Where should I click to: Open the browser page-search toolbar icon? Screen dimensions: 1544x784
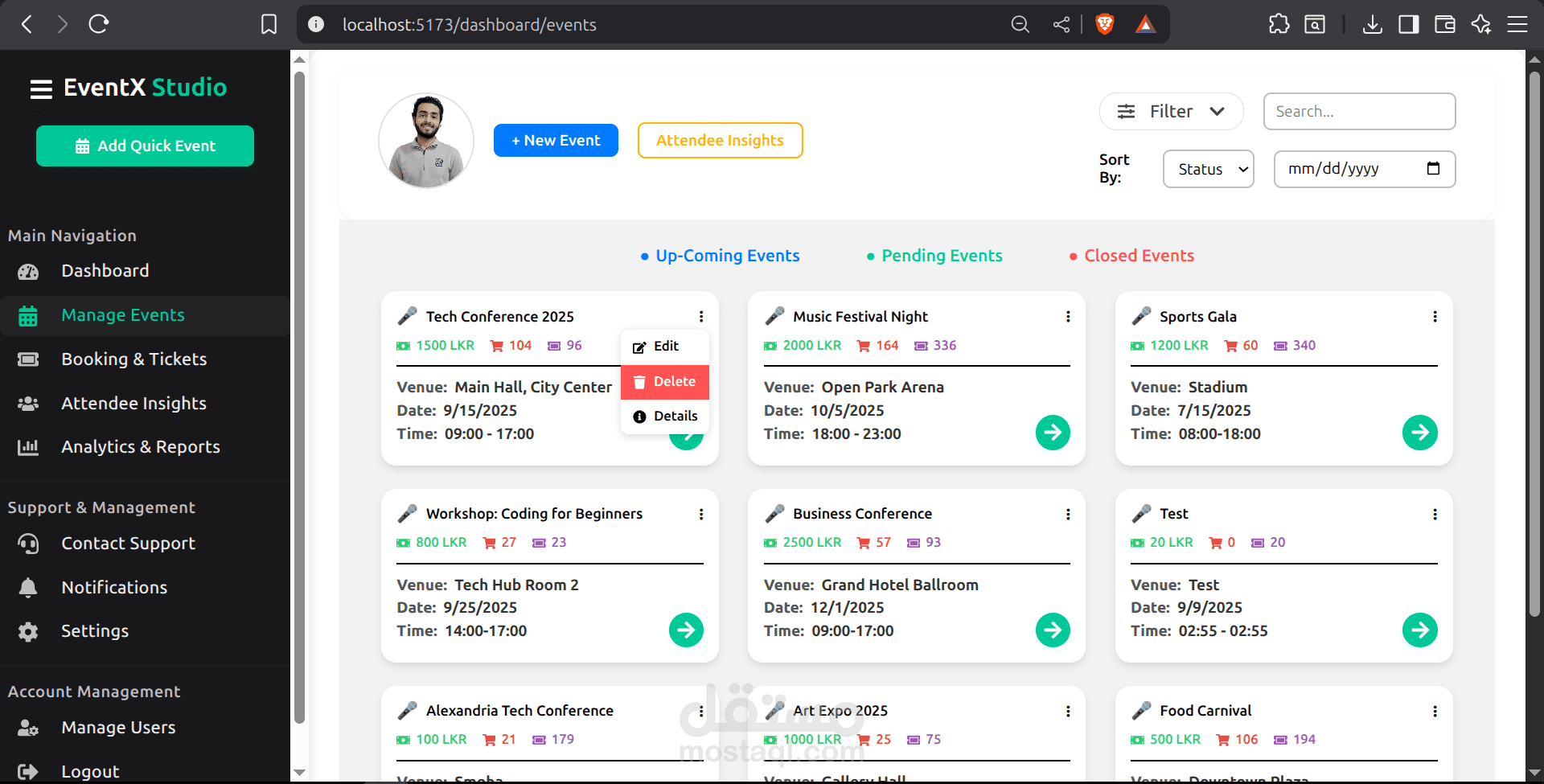tap(1315, 24)
